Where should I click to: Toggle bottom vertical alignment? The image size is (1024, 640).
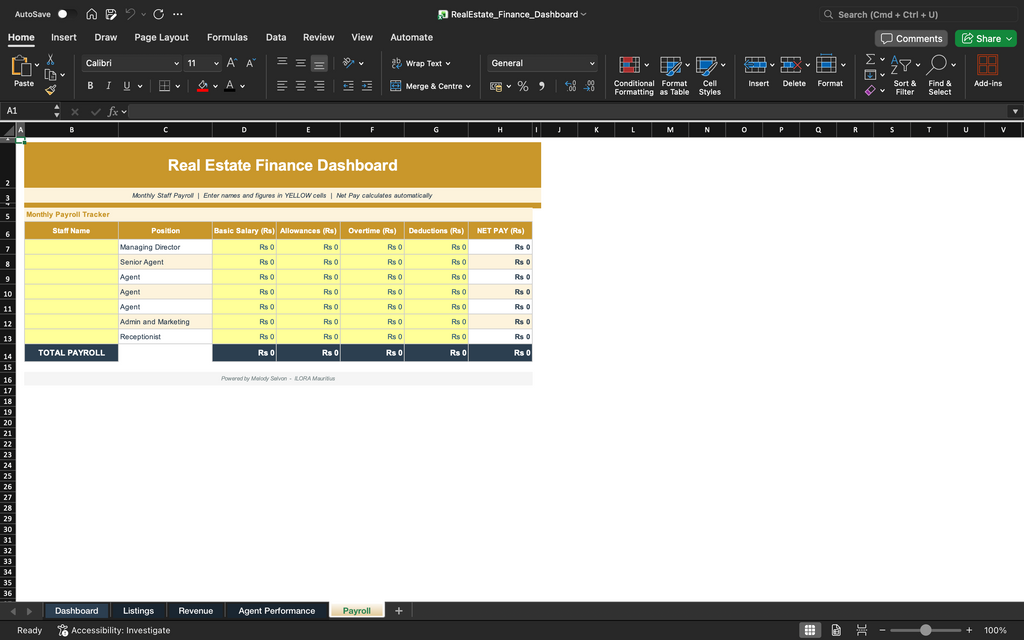click(319, 63)
